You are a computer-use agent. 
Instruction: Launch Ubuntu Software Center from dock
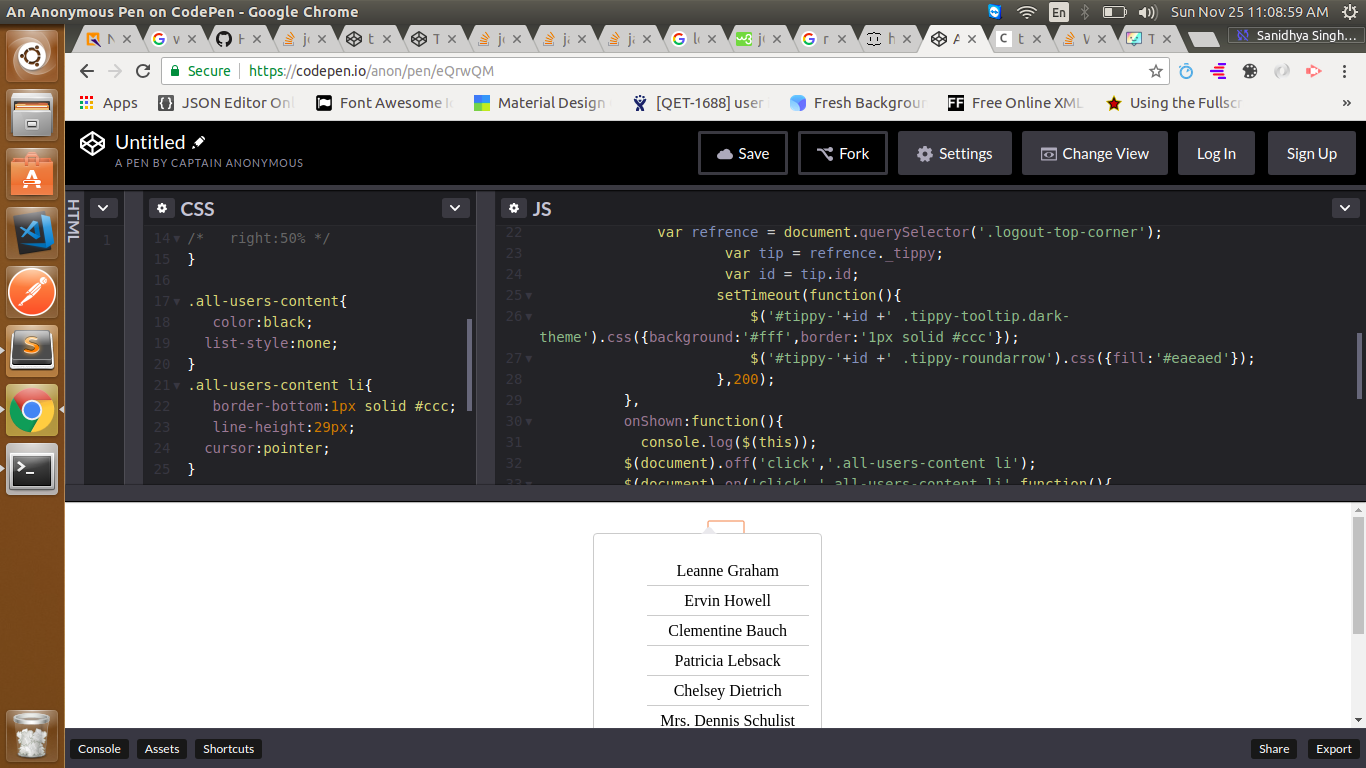pos(32,174)
